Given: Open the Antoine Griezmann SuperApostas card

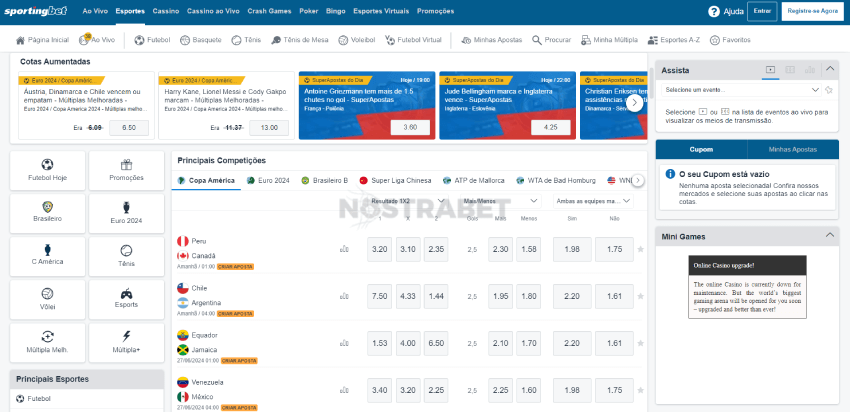Looking at the screenshot, I should coord(367,105).
